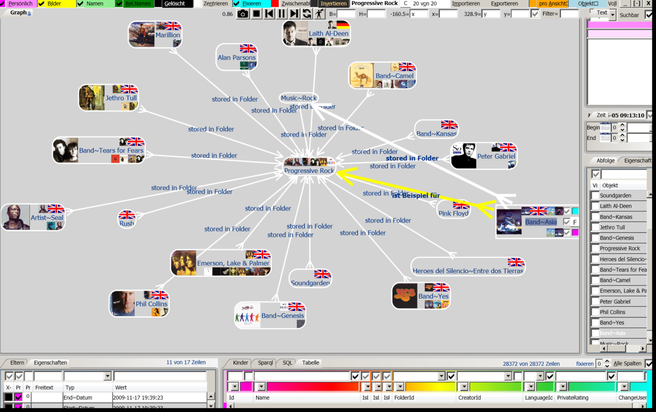This screenshot has height=412, width=656.
Task: Click the German flag on Laith Al-Deen node
Action: tap(343, 25)
